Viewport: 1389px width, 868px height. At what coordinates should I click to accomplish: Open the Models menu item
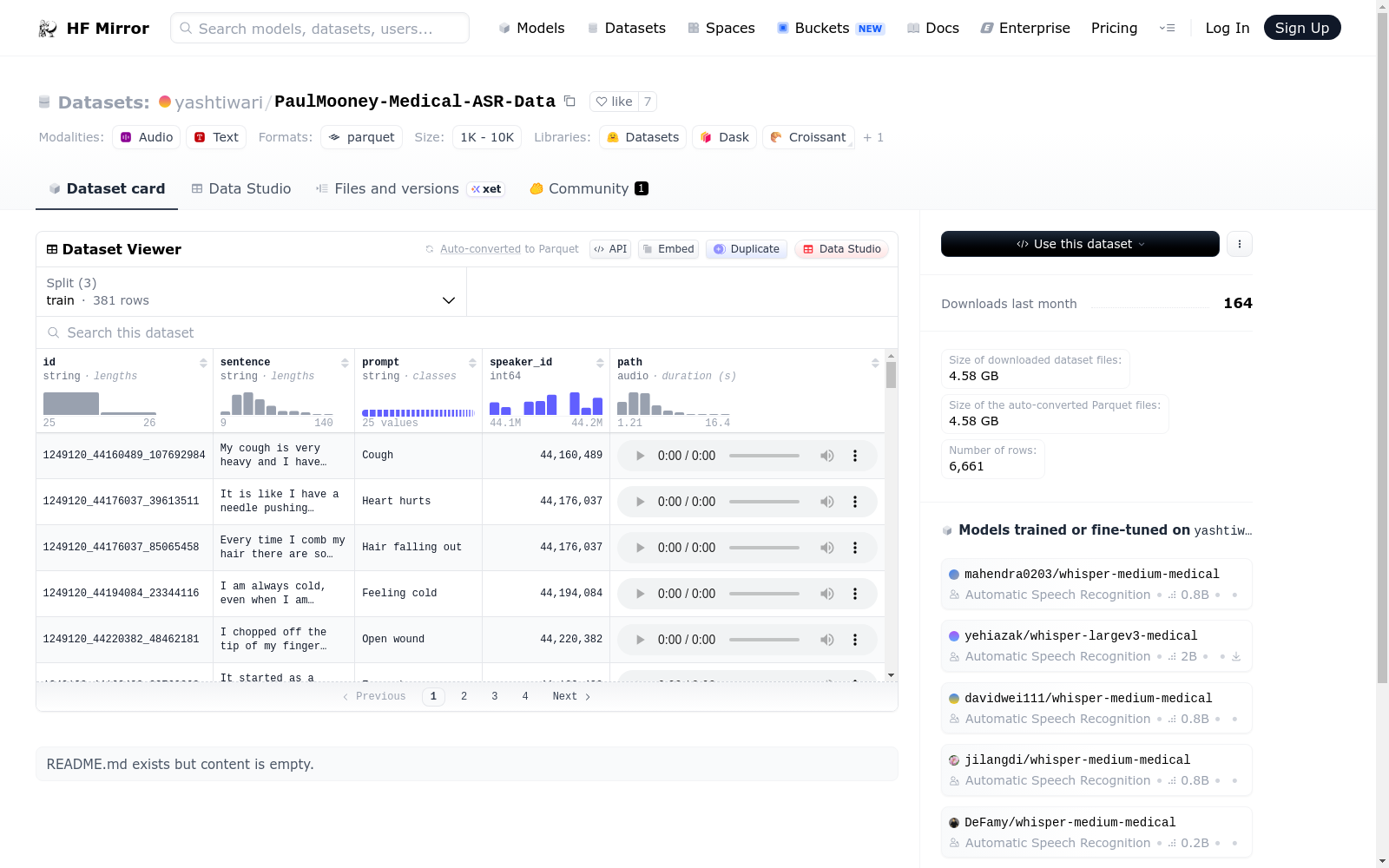(x=531, y=28)
